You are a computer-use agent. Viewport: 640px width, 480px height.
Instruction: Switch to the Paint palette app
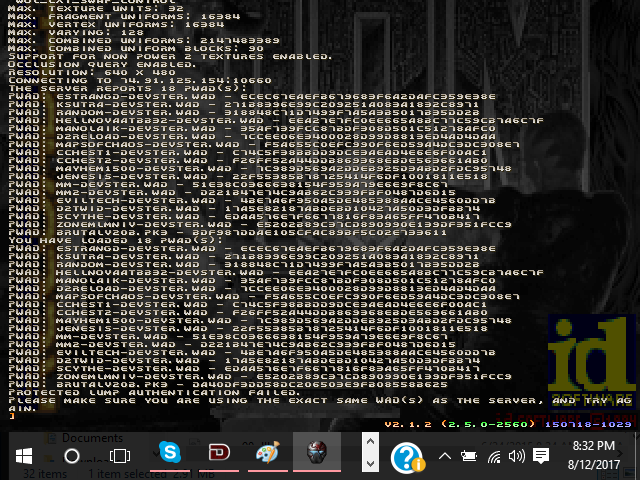pyautogui.click(x=266, y=454)
